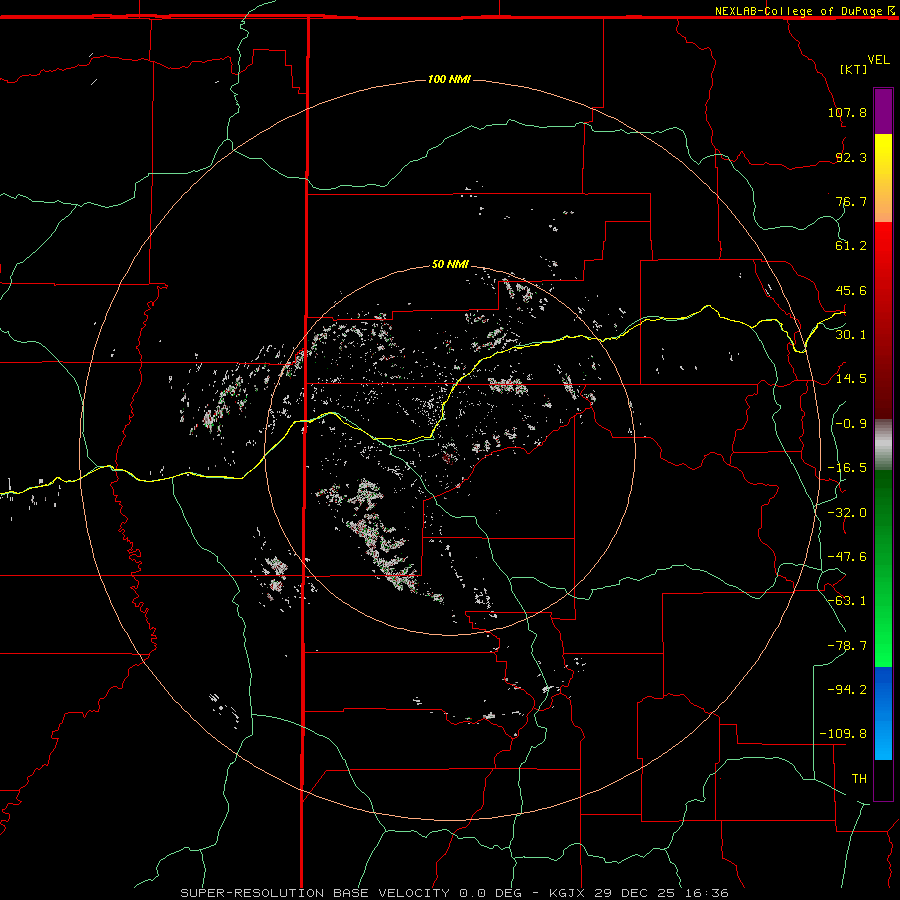Click the blue segment of the color bar

pos(883,713)
